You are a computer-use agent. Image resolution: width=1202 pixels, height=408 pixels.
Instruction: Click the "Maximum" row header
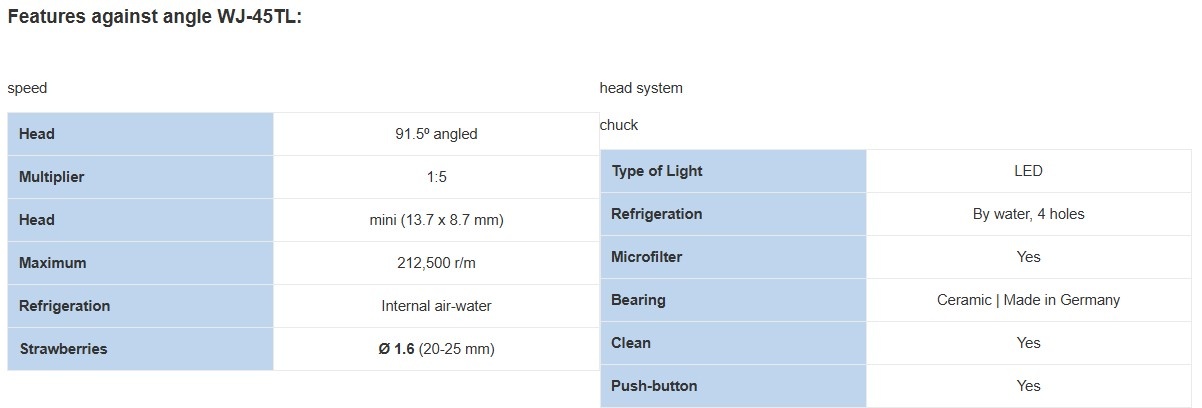point(52,263)
